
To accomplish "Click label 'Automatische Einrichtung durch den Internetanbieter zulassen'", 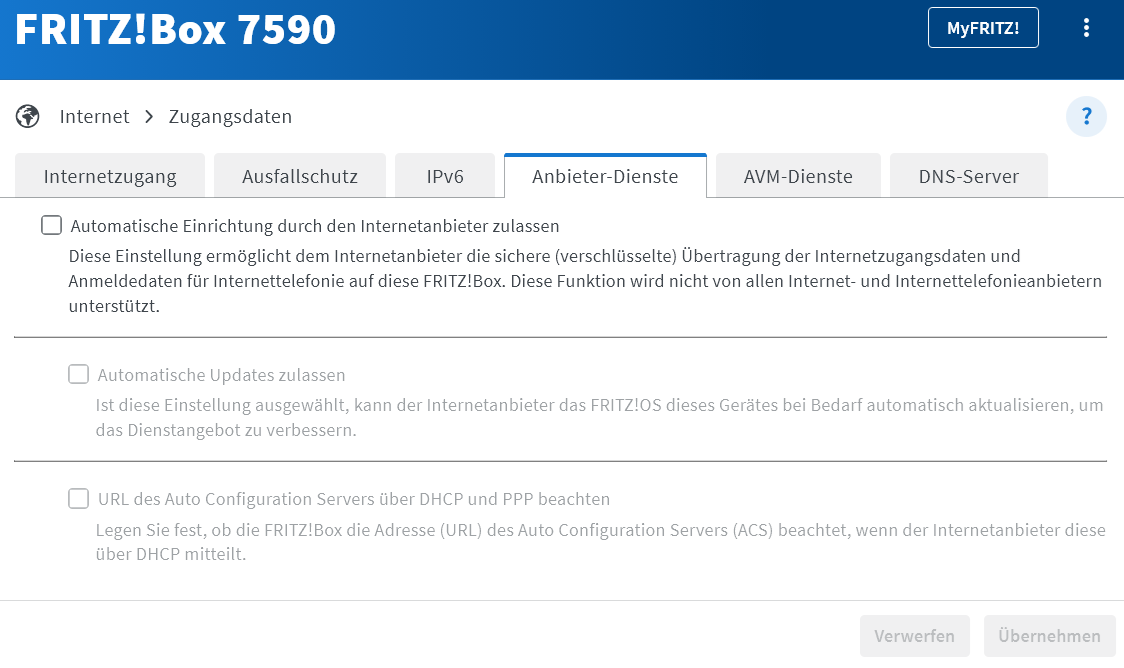I will (x=315, y=226).
